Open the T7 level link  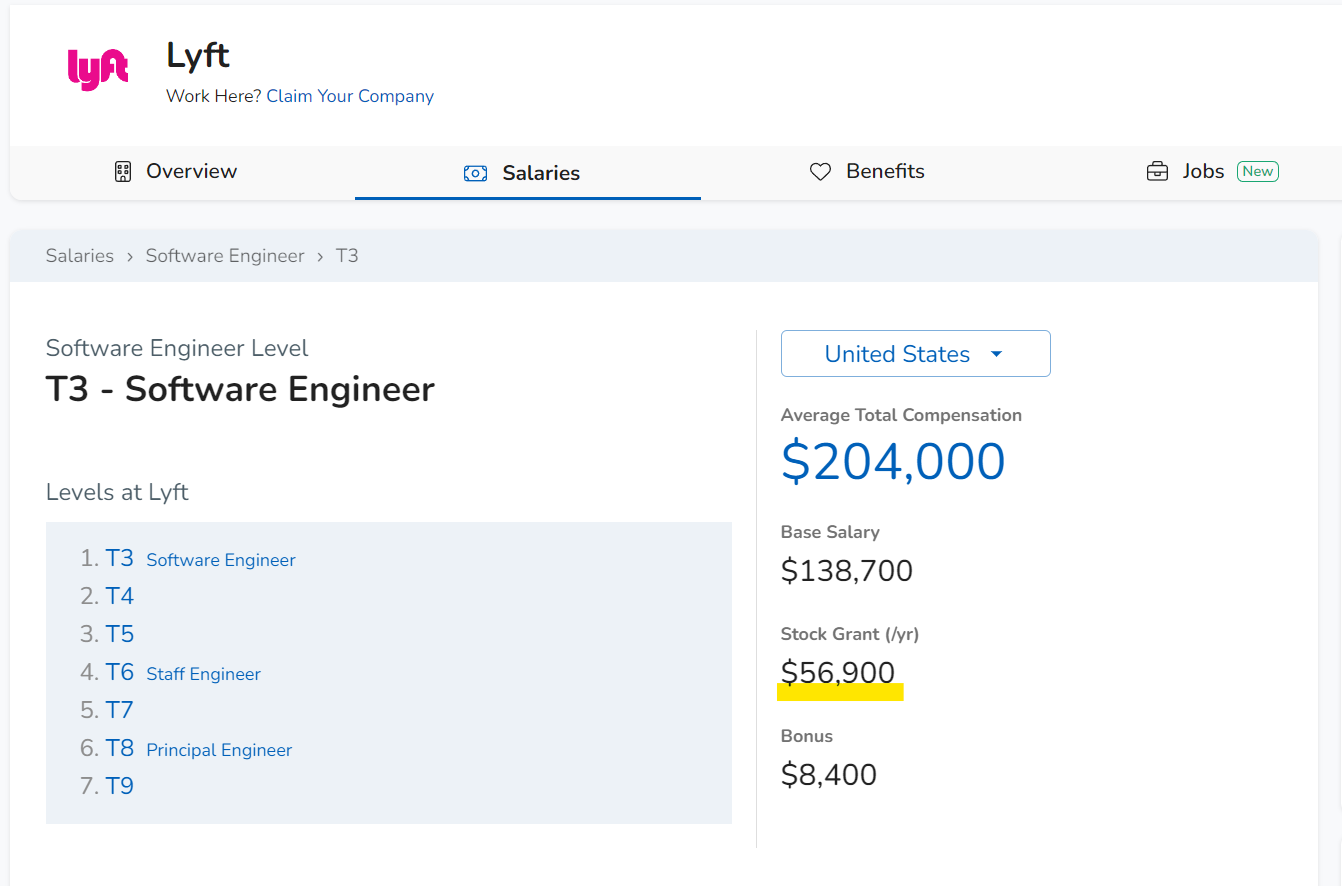pos(120,711)
